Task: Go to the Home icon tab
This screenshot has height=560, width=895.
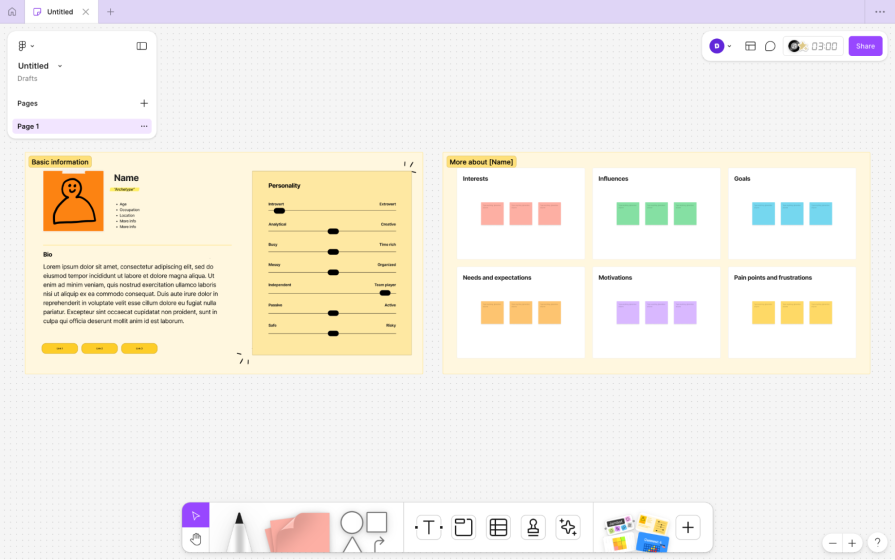Action: click(12, 12)
